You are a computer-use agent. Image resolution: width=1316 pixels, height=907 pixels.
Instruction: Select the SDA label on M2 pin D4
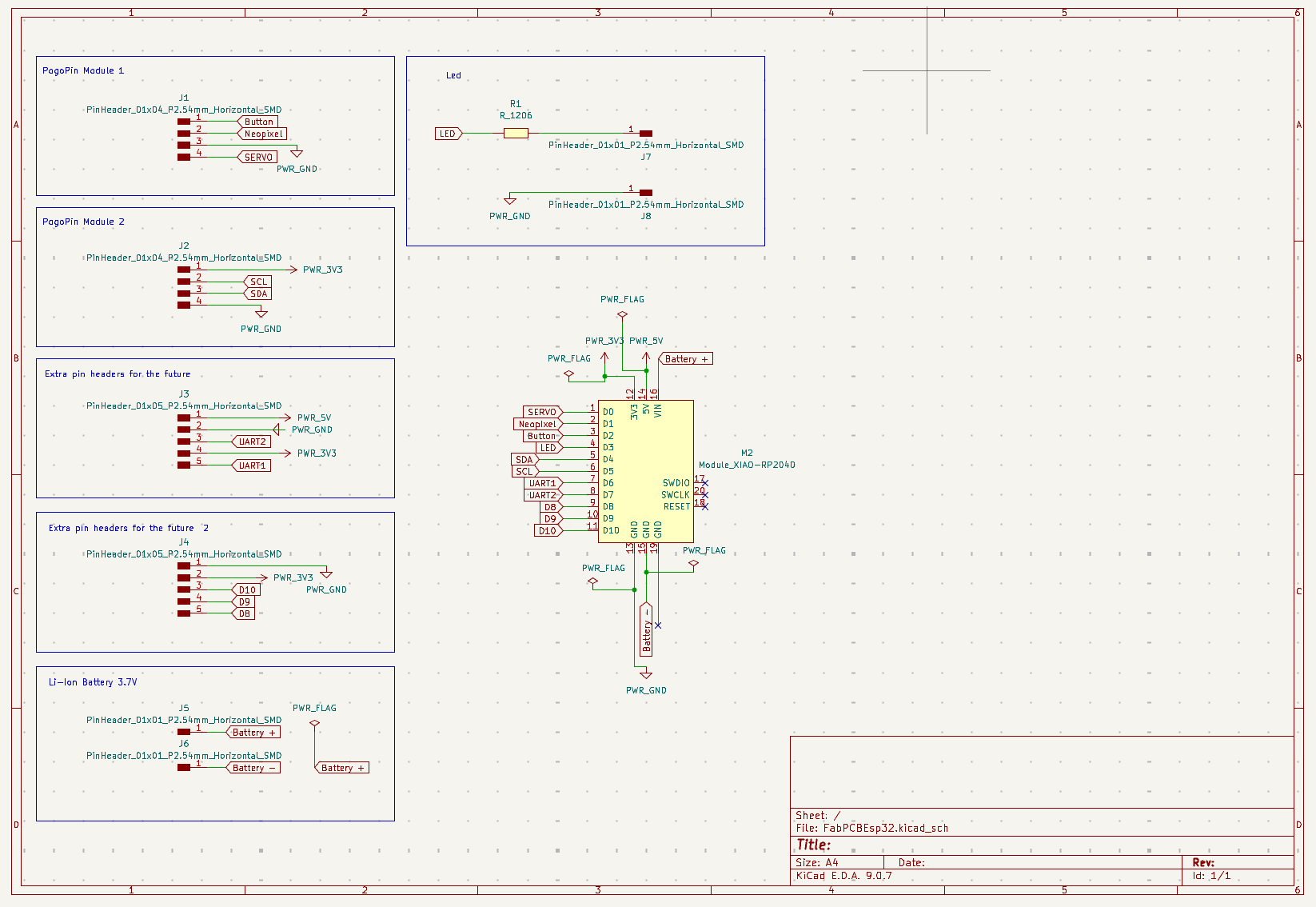[525, 459]
